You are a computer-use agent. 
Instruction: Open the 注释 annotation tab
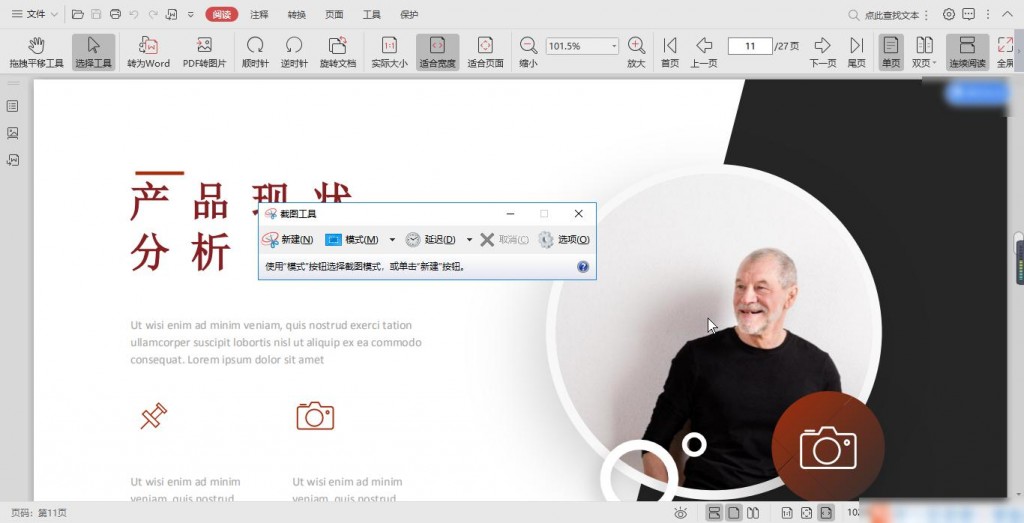259,14
